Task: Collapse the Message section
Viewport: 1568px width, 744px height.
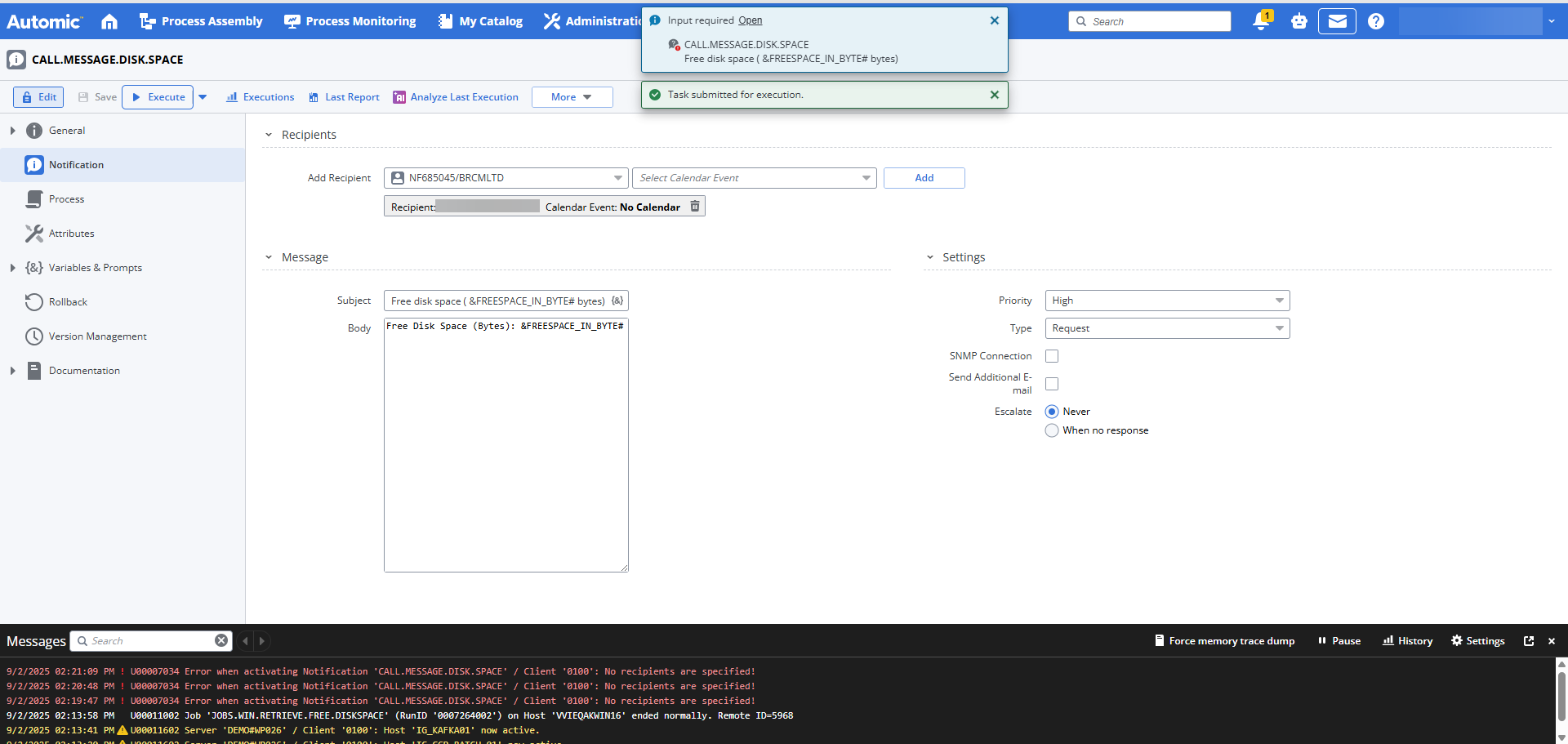Action: click(x=269, y=257)
